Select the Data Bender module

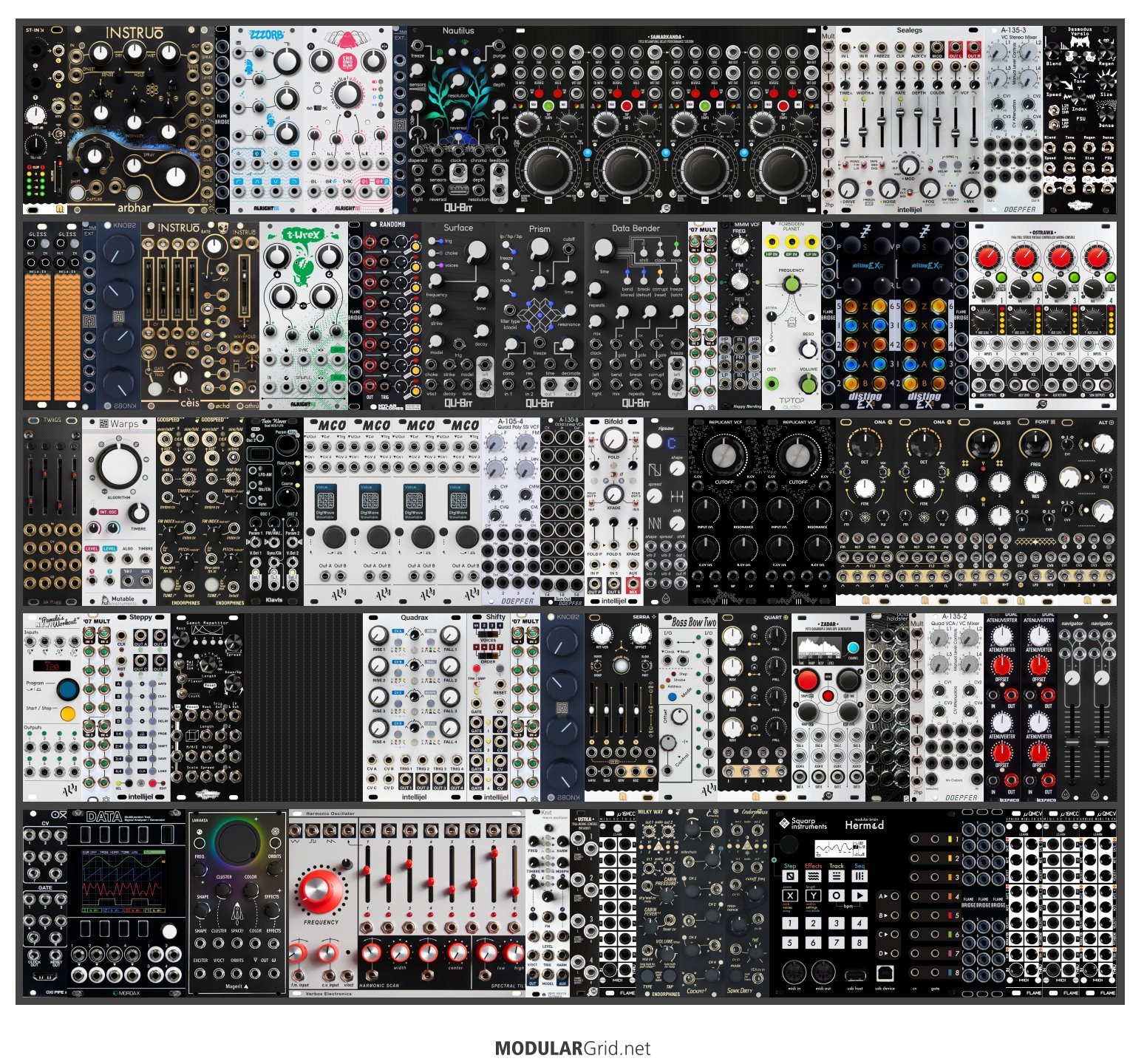[636, 316]
